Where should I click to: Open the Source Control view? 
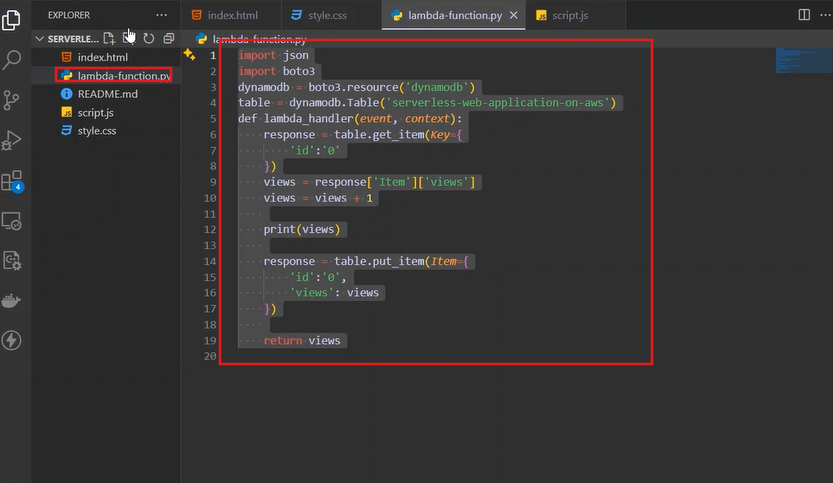(x=12, y=100)
